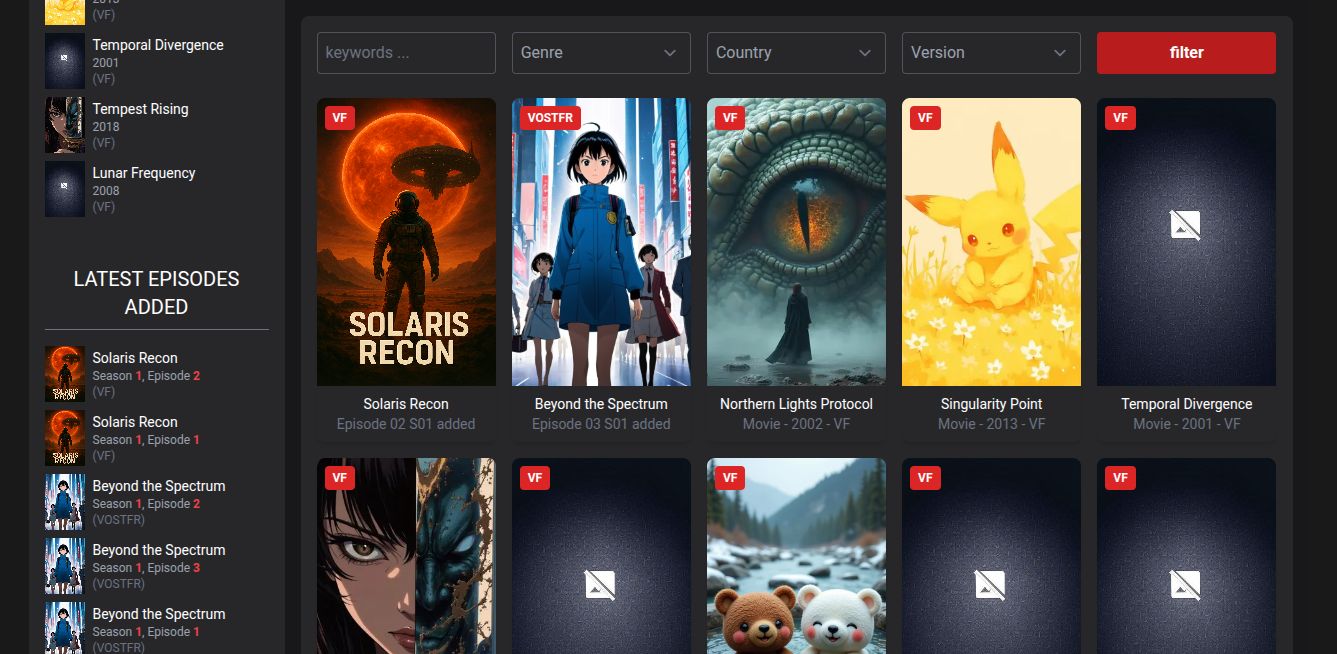Open Solaris Recon Season 1 Episode 2 entry

[157, 374]
